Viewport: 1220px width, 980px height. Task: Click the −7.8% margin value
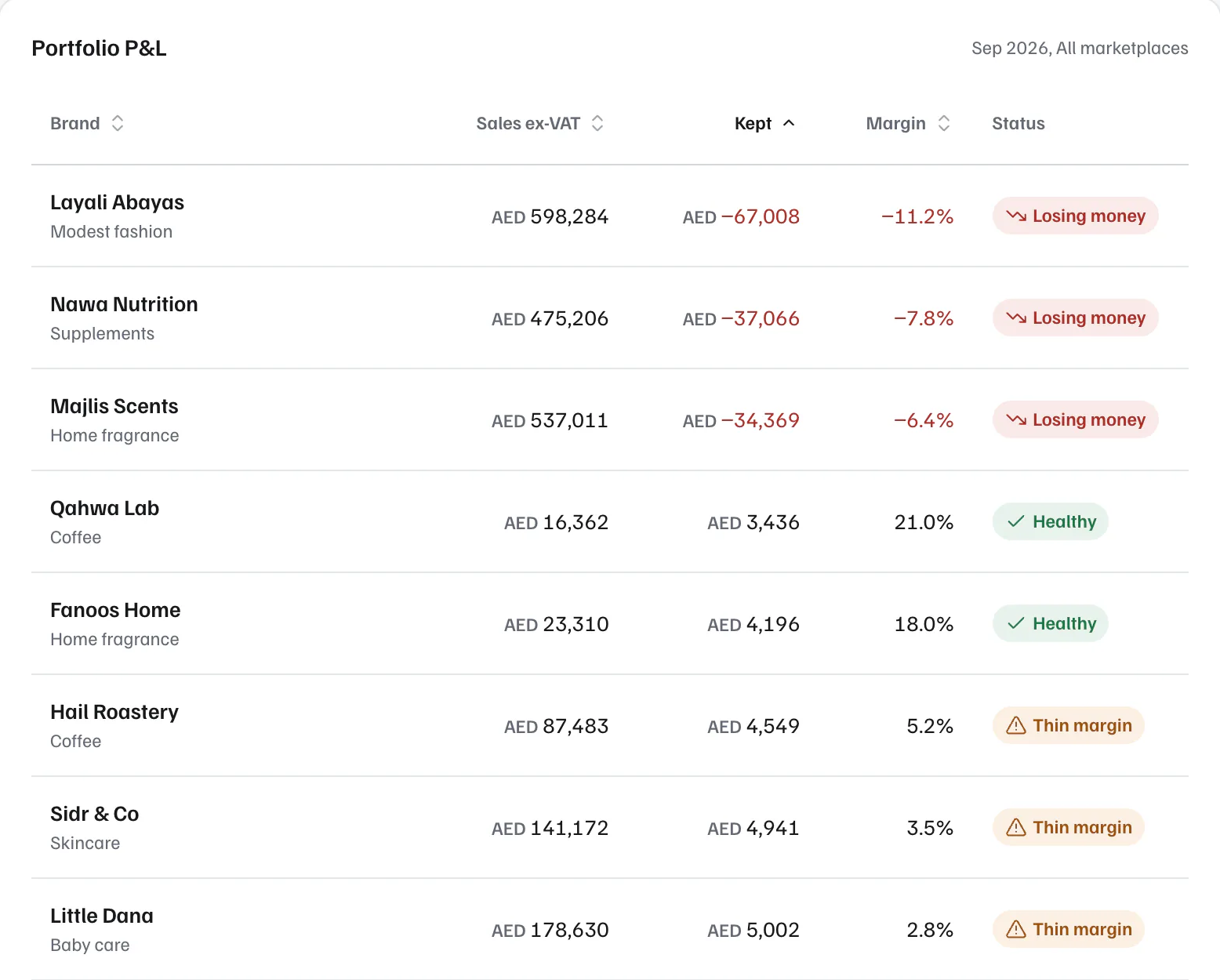click(924, 318)
